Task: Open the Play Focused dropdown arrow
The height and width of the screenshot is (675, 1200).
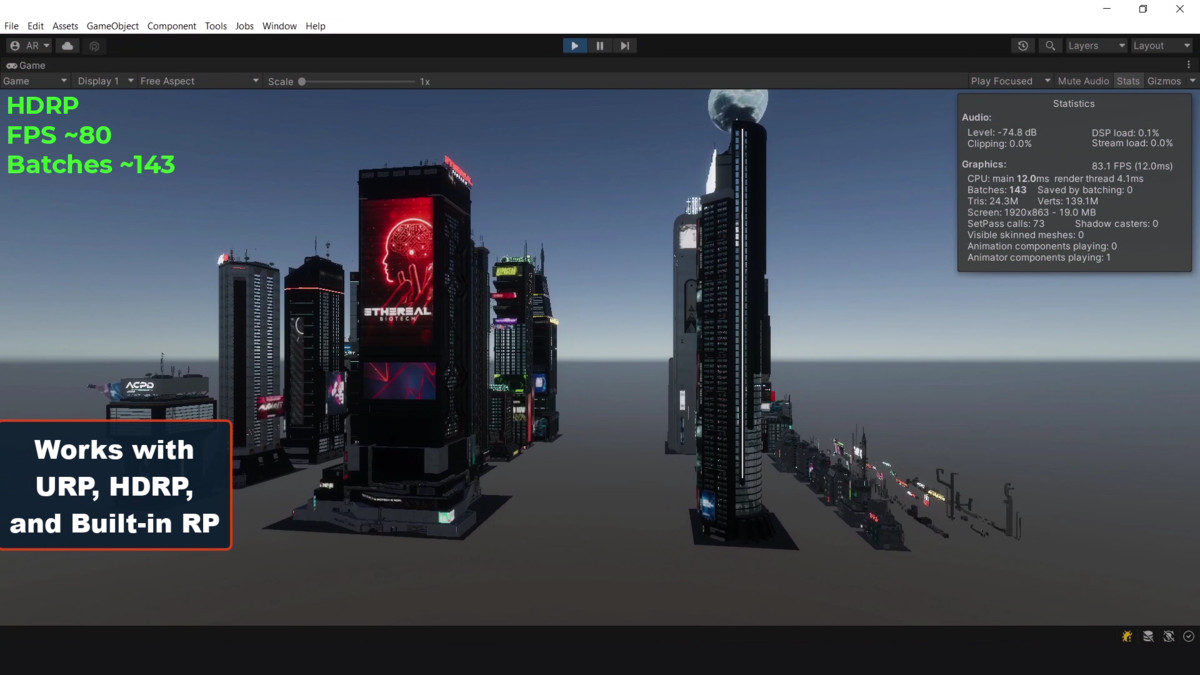Action: point(1047,80)
